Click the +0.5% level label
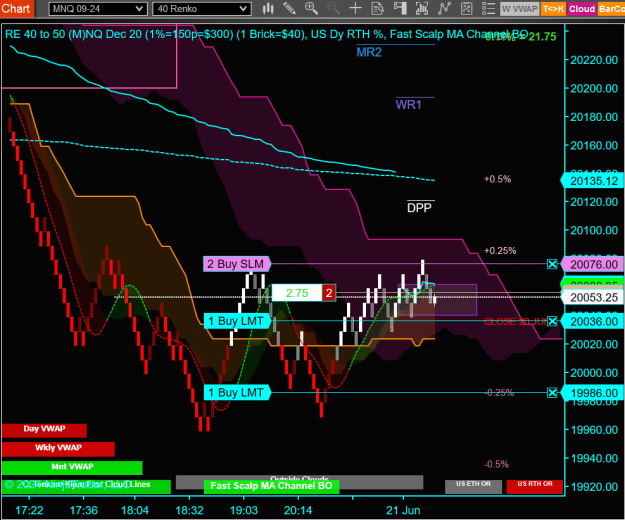 click(497, 179)
